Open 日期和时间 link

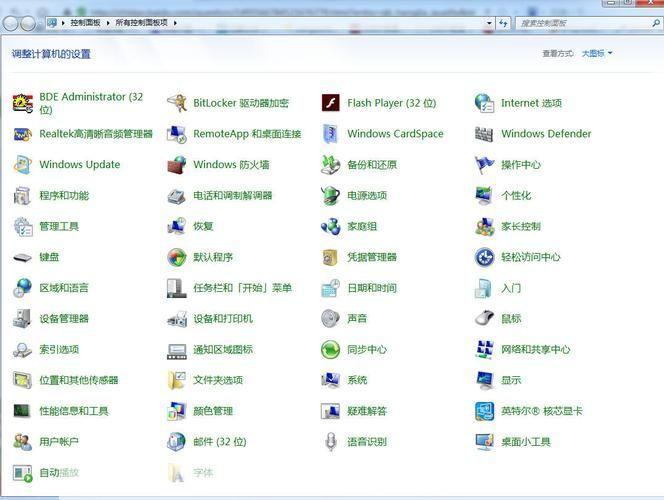pos(372,288)
